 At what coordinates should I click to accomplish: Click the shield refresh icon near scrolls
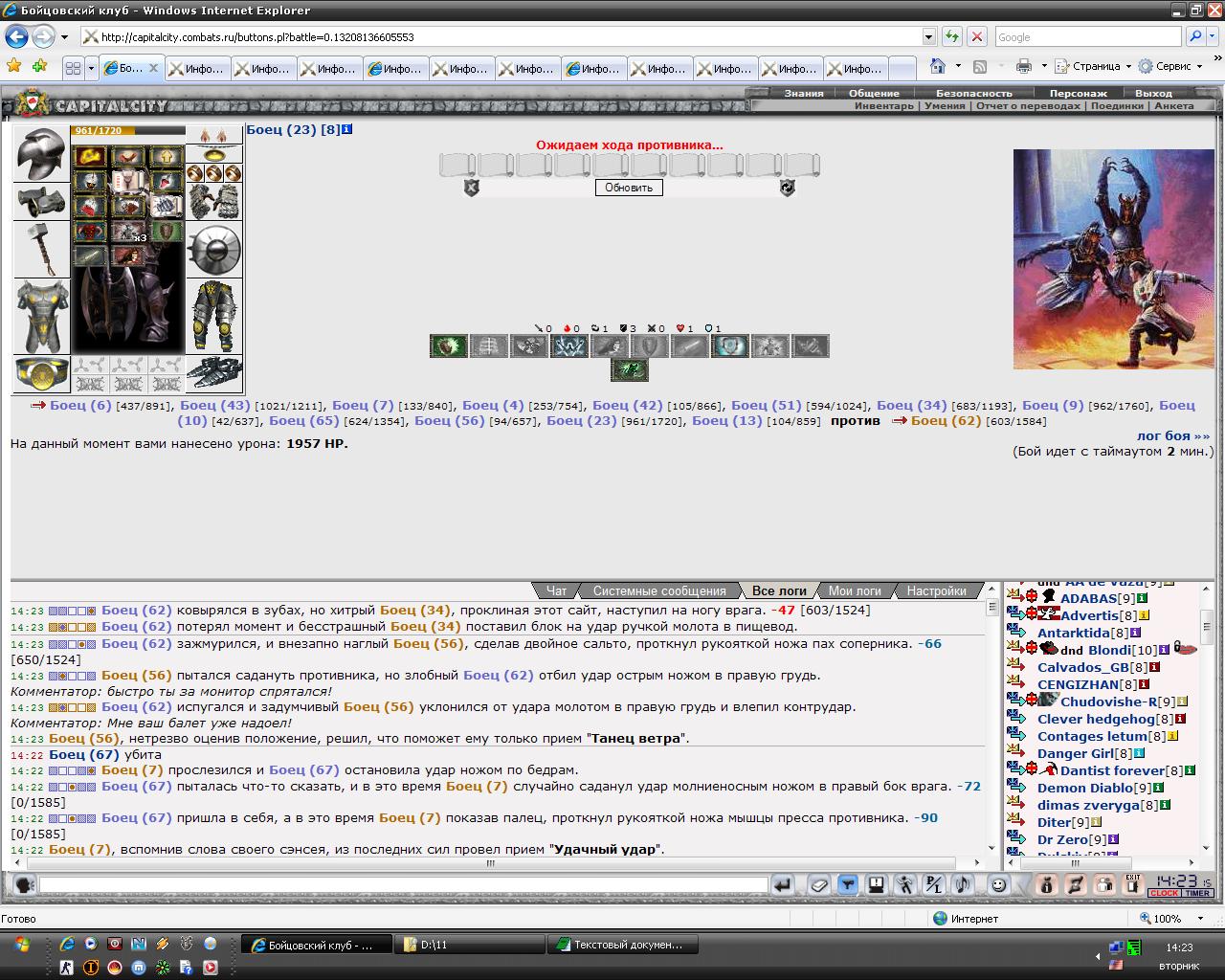point(787,188)
